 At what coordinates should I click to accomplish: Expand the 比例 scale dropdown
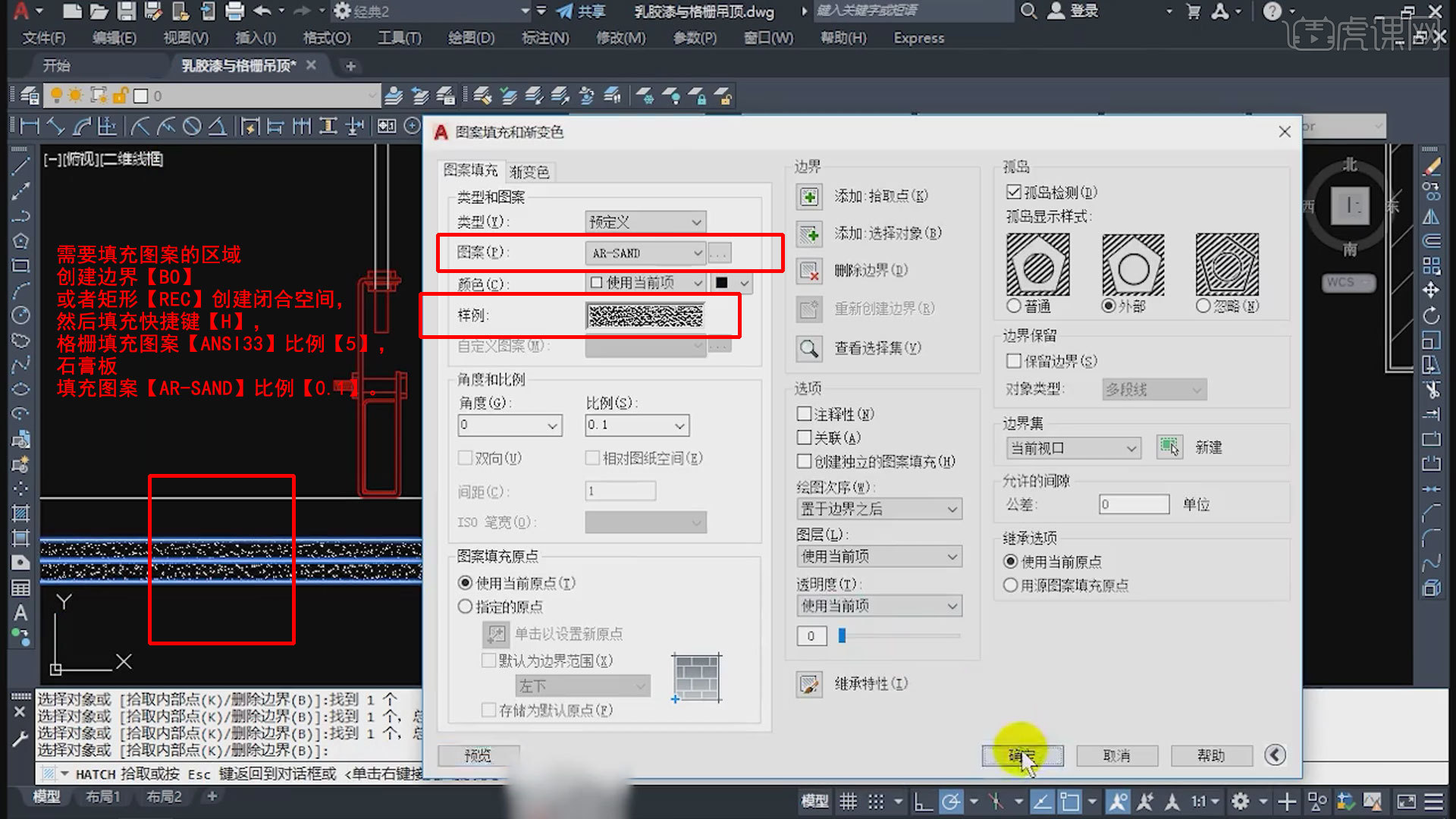(x=679, y=425)
